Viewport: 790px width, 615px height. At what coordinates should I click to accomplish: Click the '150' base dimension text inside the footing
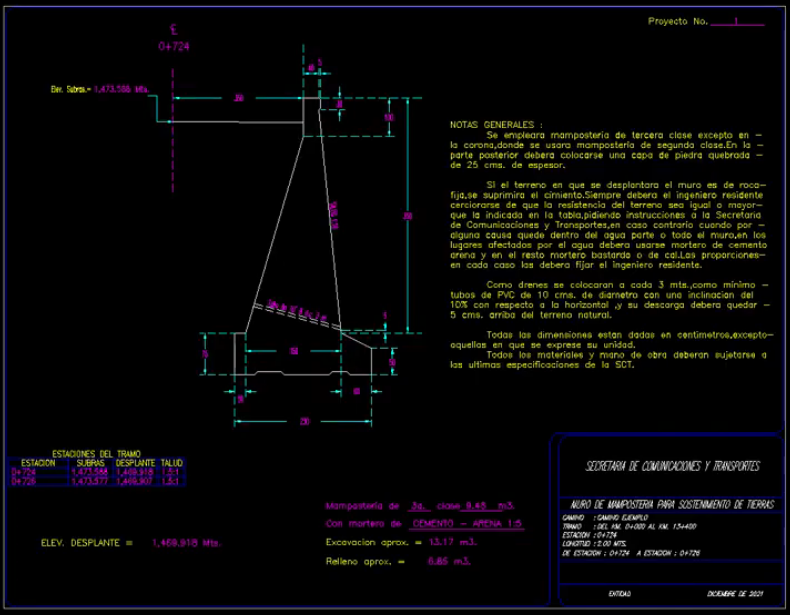point(294,351)
